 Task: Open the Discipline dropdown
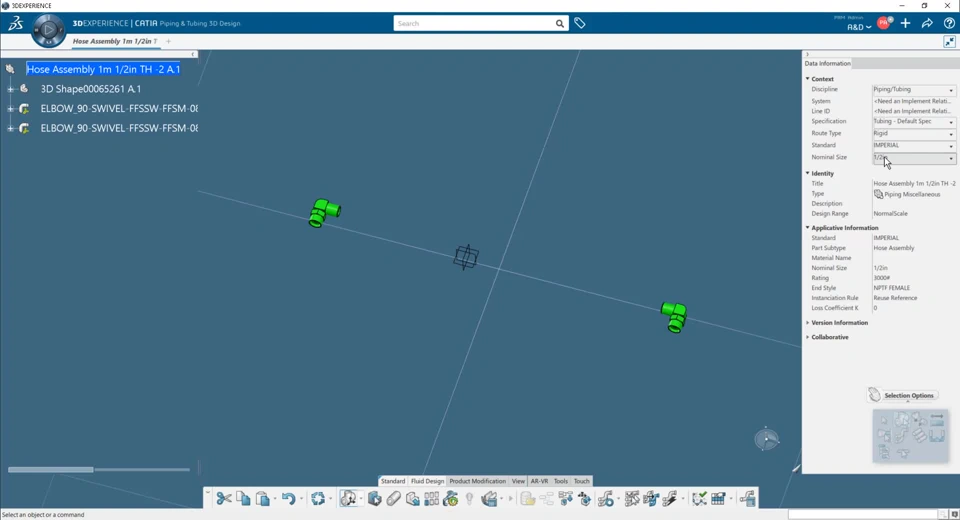[914, 89]
